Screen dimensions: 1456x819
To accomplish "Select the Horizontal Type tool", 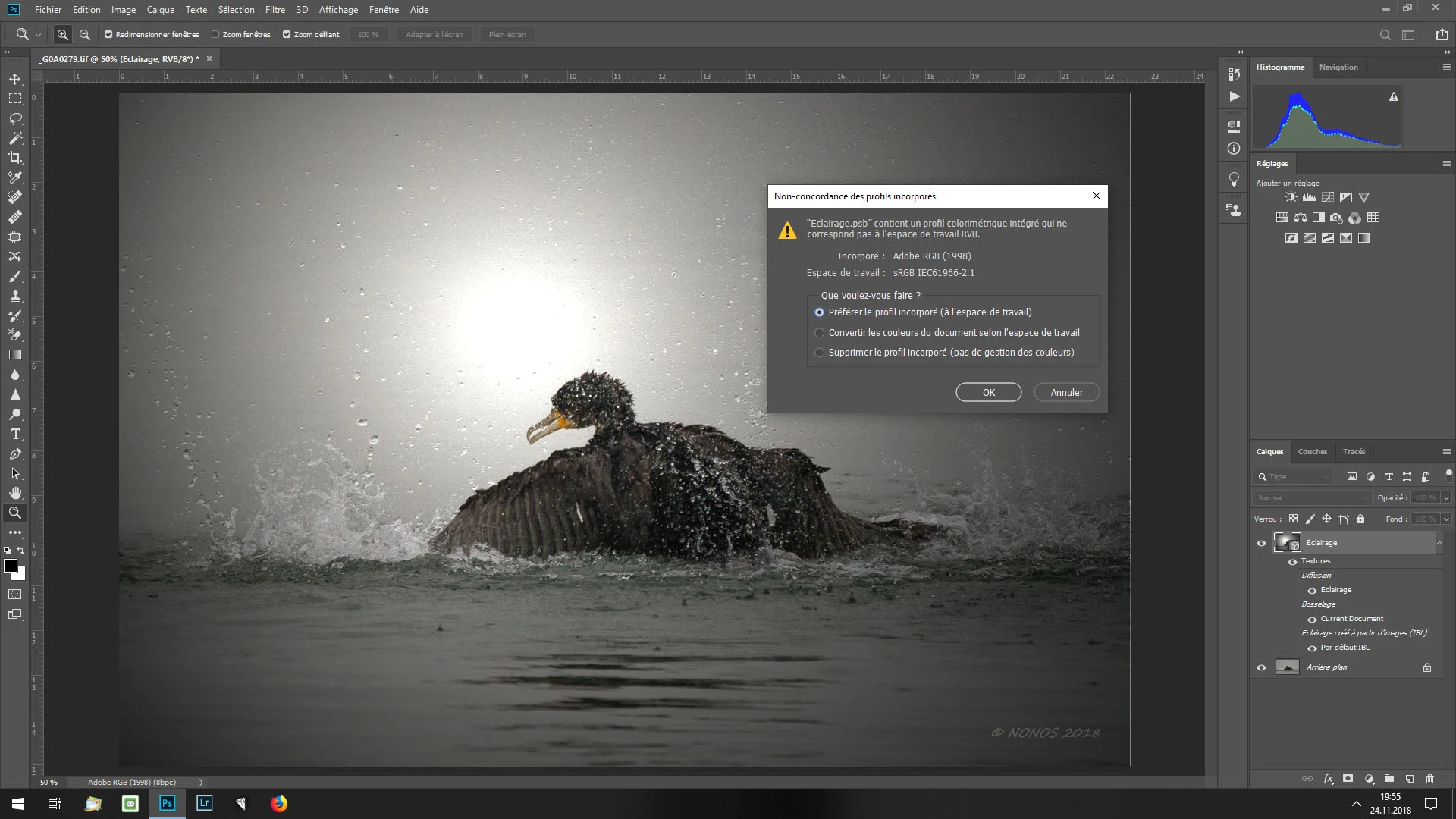I will point(15,435).
